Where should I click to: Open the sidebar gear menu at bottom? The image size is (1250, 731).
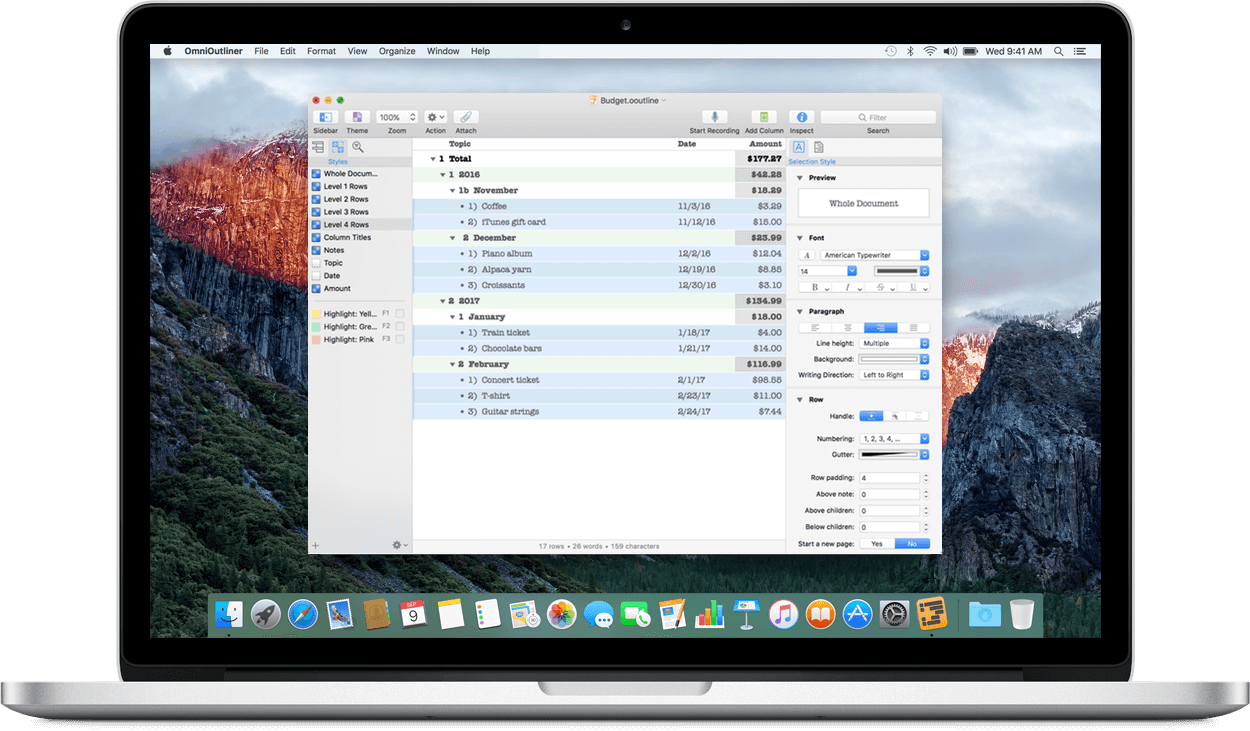tap(399, 545)
